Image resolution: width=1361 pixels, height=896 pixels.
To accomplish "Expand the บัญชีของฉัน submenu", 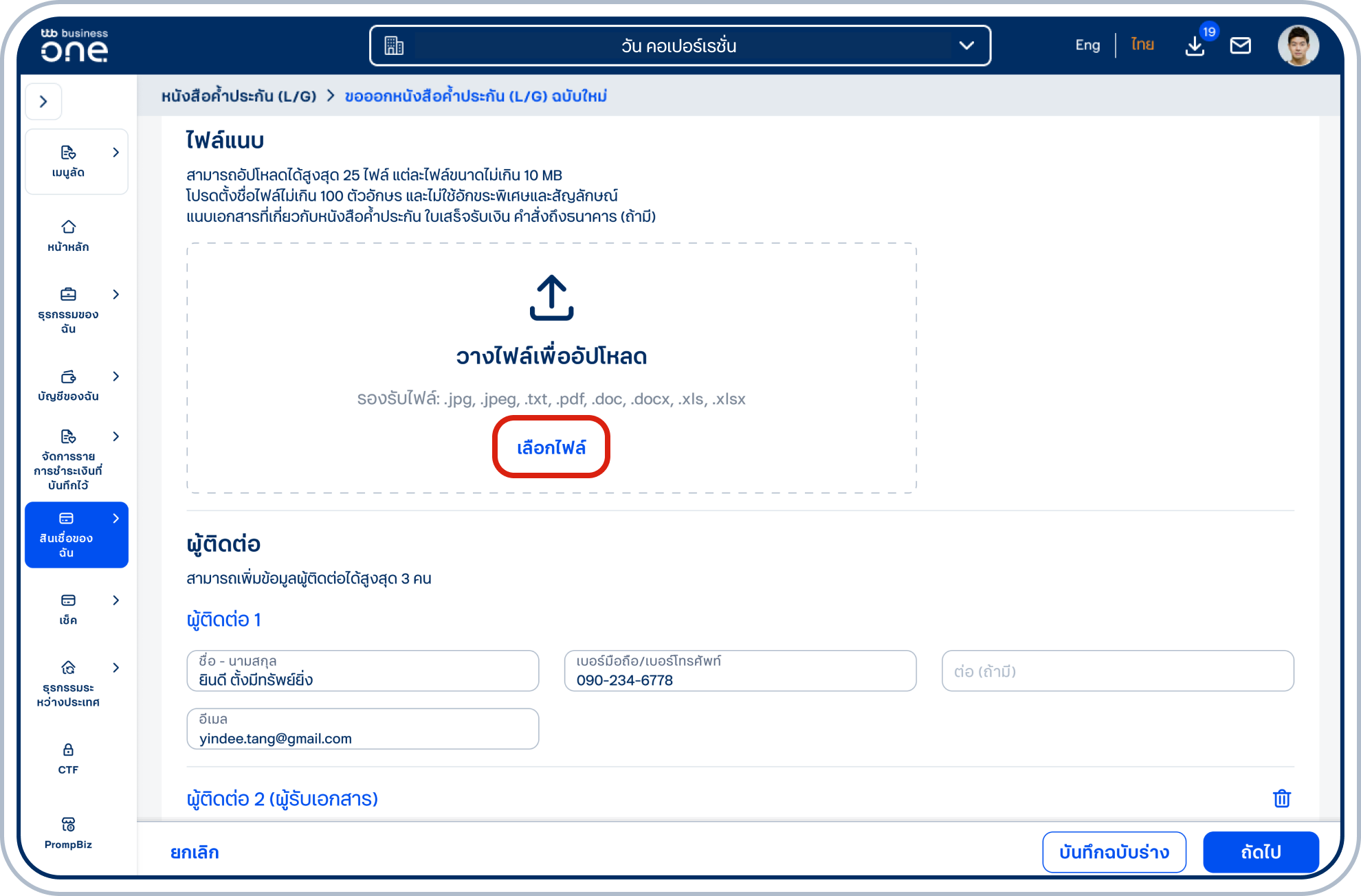I will 115,377.
